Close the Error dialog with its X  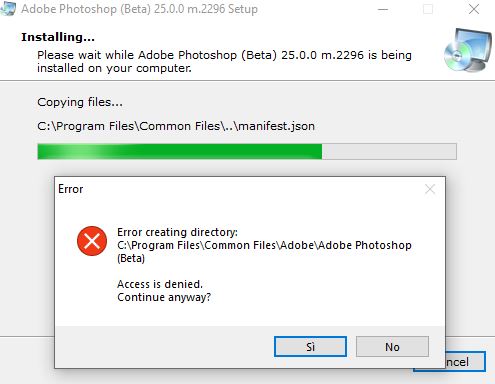[x=430, y=189]
